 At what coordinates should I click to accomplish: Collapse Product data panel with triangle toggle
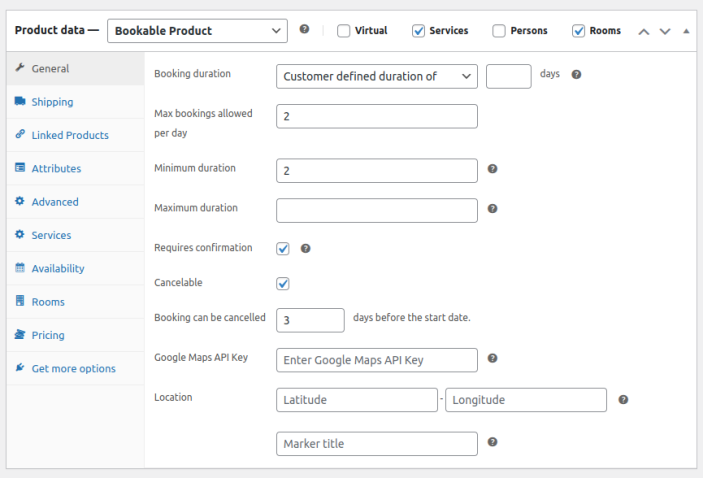coord(685,31)
